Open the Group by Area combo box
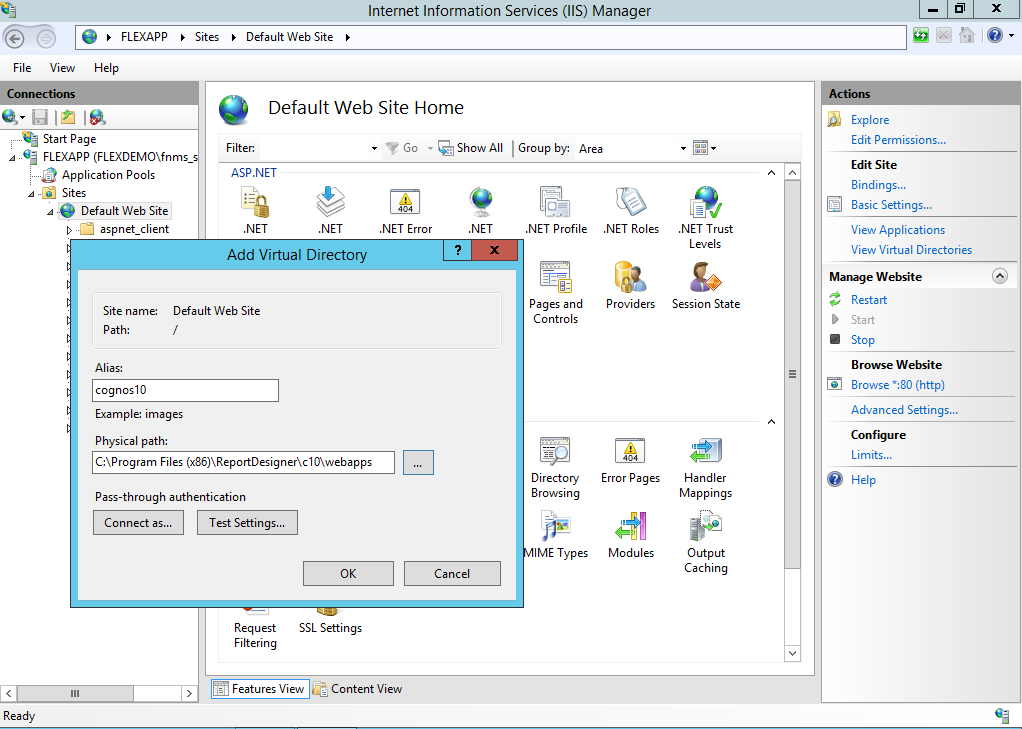Image resolution: width=1022 pixels, height=729 pixels. [632, 149]
